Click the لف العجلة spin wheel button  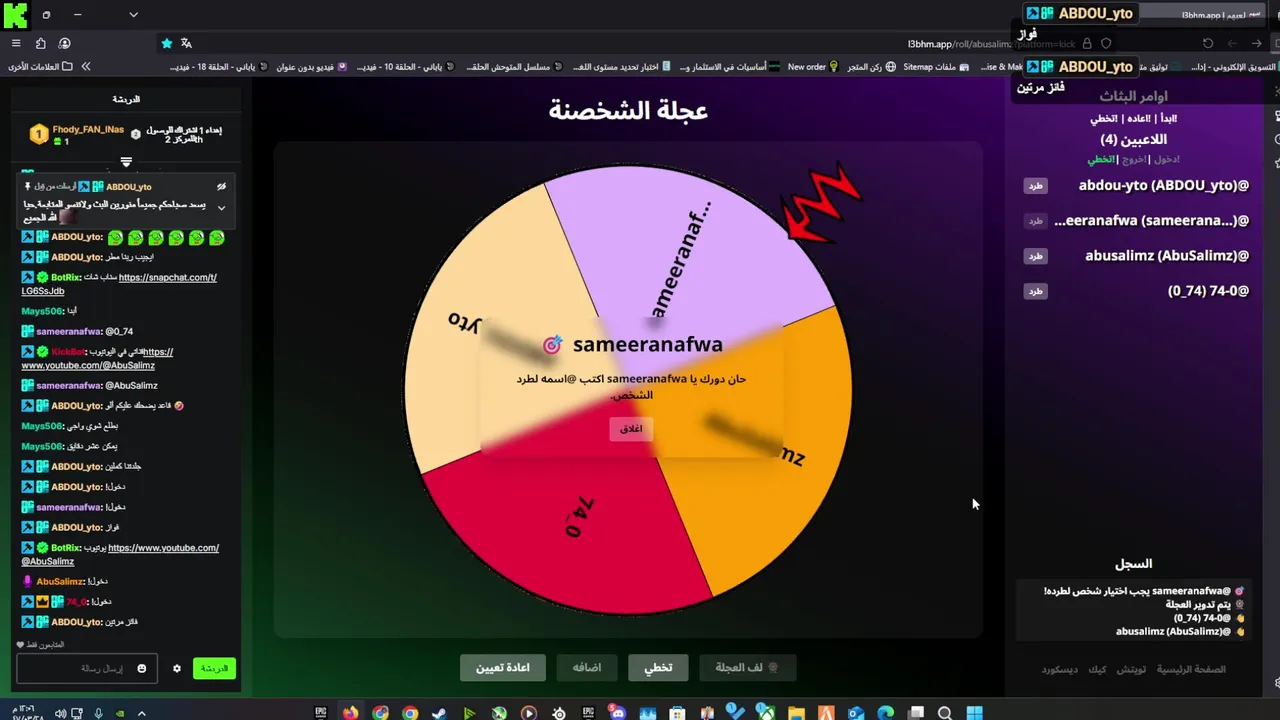click(x=746, y=667)
